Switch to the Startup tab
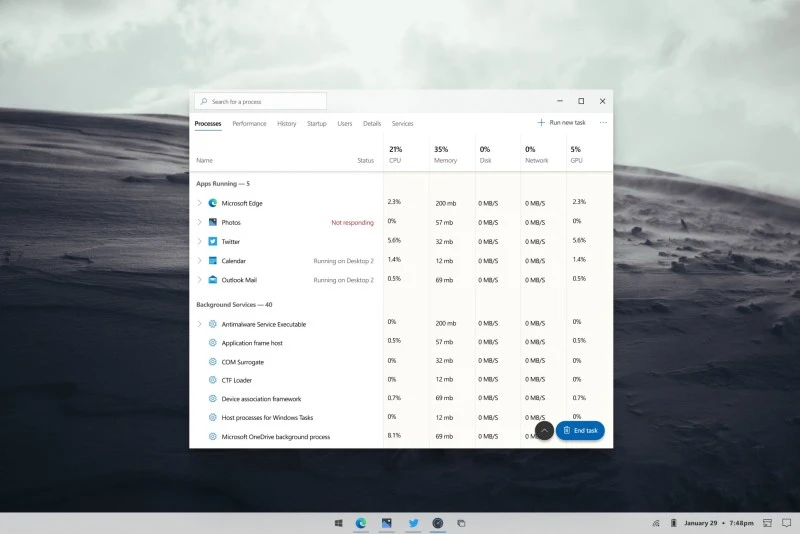The height and width of the screenshot is (534, 800). coord(316,124)
